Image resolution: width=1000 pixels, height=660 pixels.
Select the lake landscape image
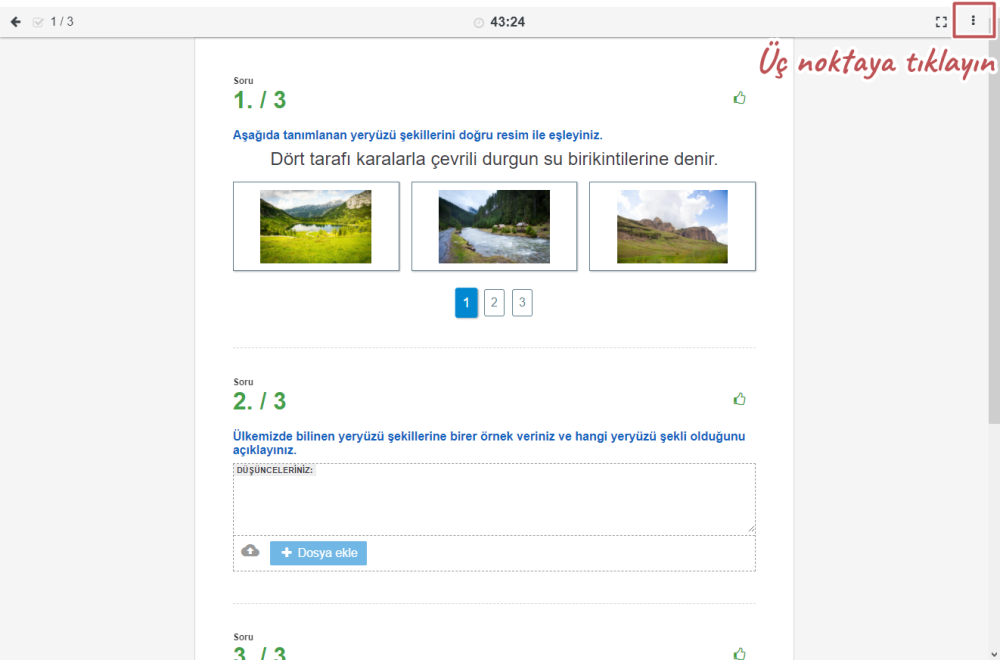click(316, 226)
